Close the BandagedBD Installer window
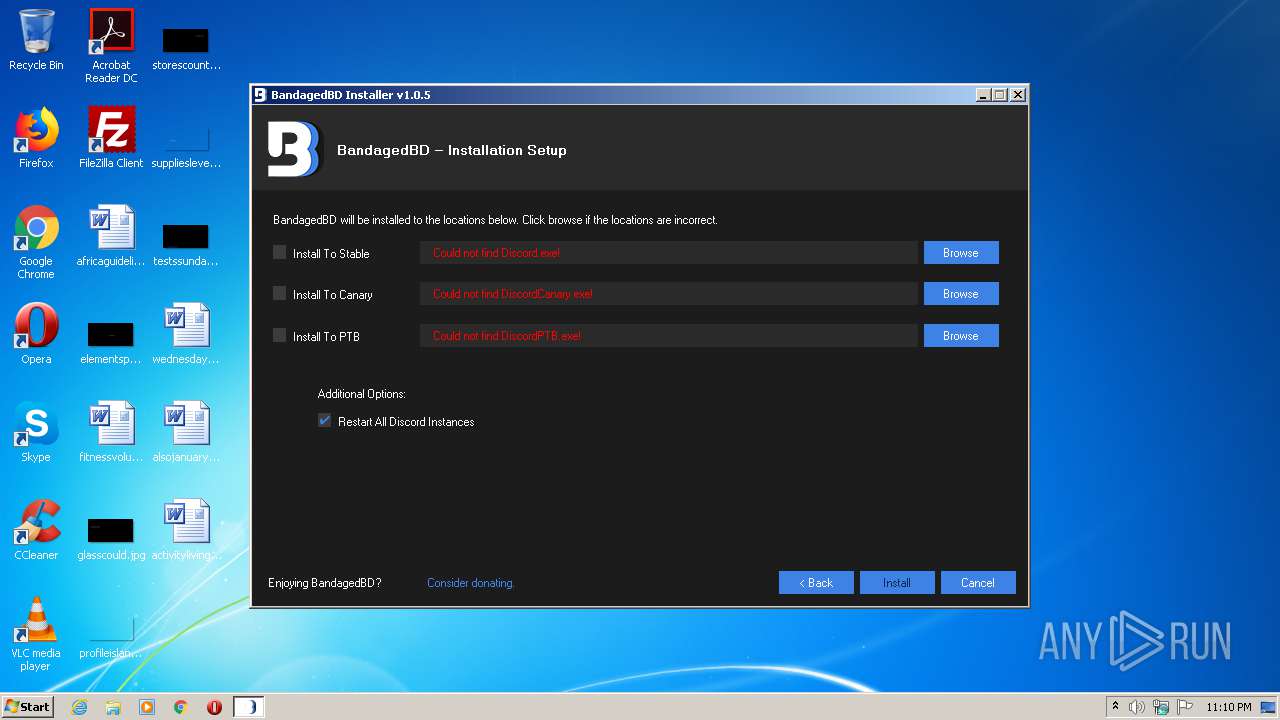Image resolution: width=1280 pixels, height=720 pixels. click(1017, 95)
